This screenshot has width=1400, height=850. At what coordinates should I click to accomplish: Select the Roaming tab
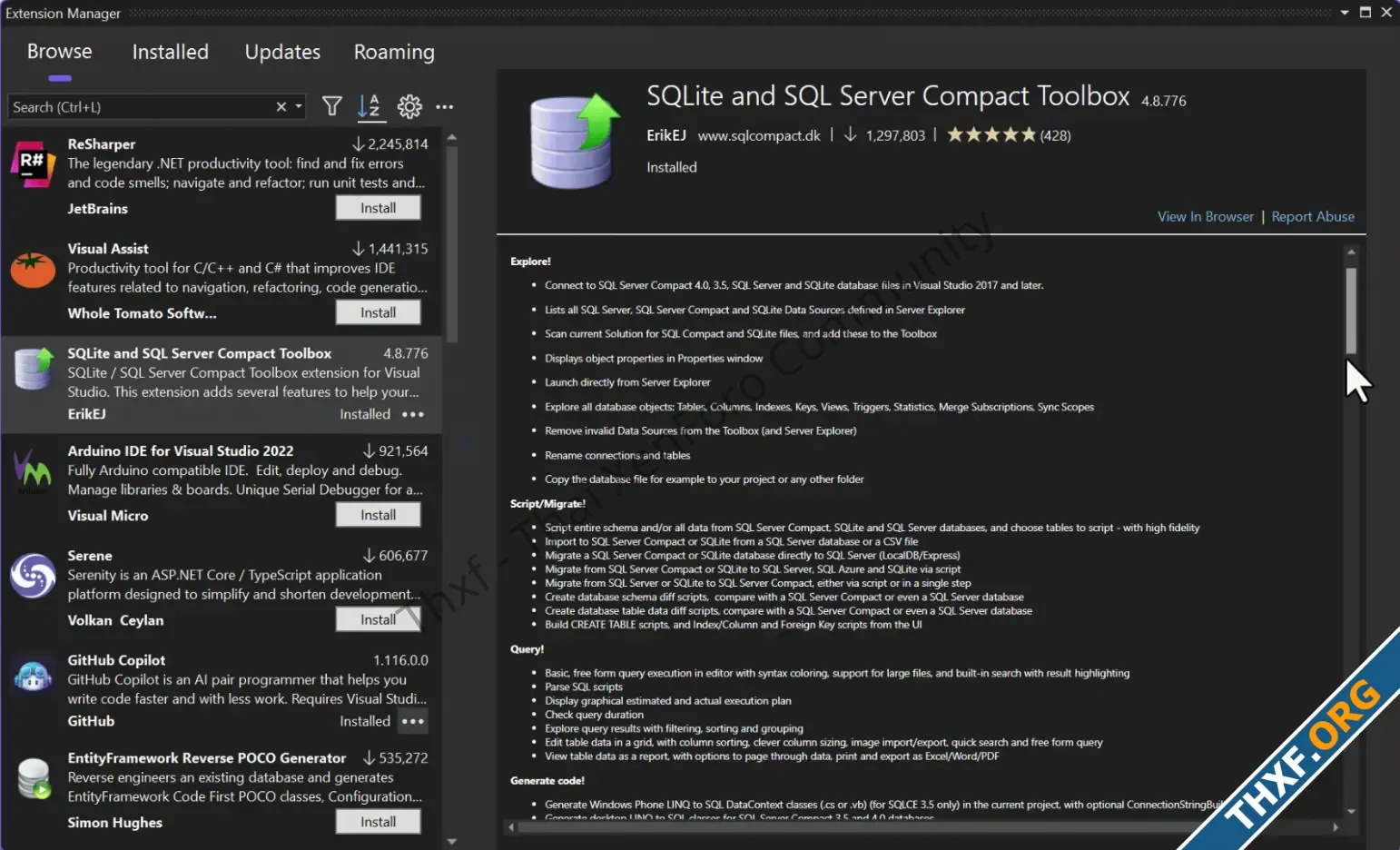pyautogui.click(x=394, y=52)
